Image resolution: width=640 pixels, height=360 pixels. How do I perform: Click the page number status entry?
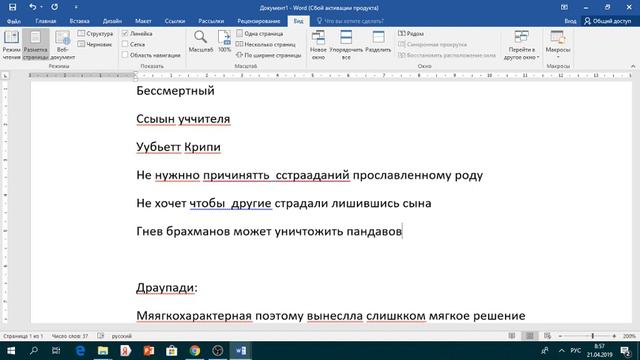click(23, 336)
